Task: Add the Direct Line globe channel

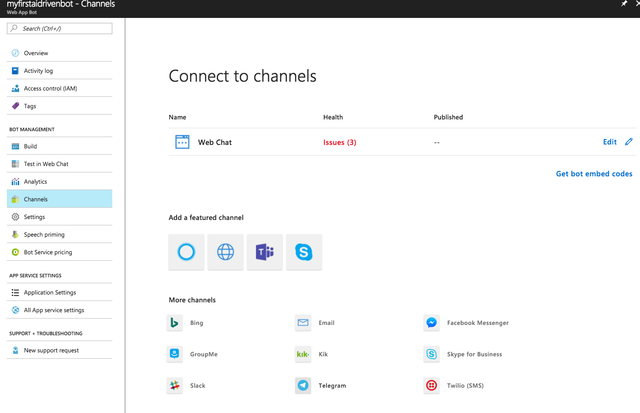Action: [225, 252]
